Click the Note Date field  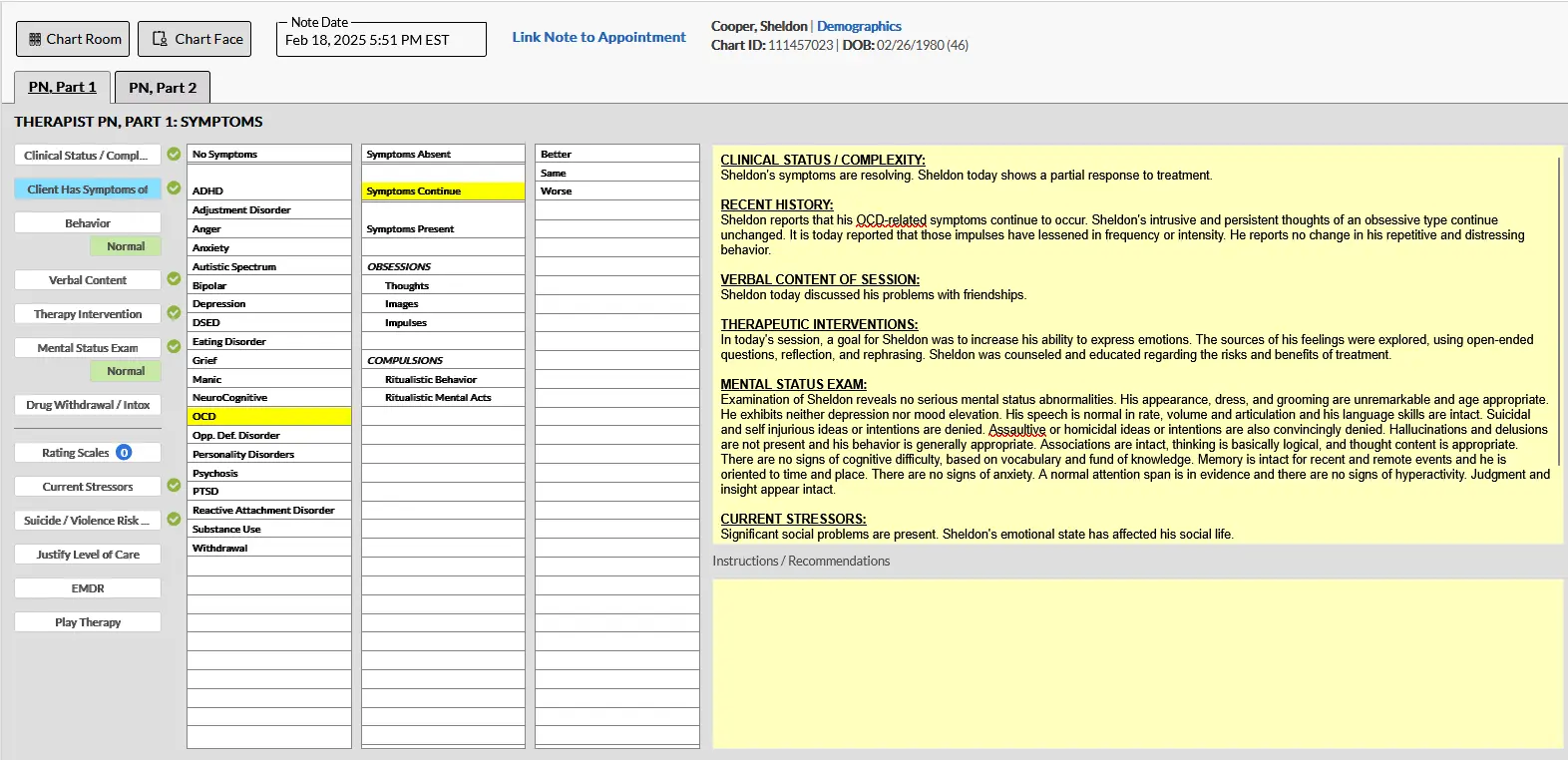pos(381,40)
